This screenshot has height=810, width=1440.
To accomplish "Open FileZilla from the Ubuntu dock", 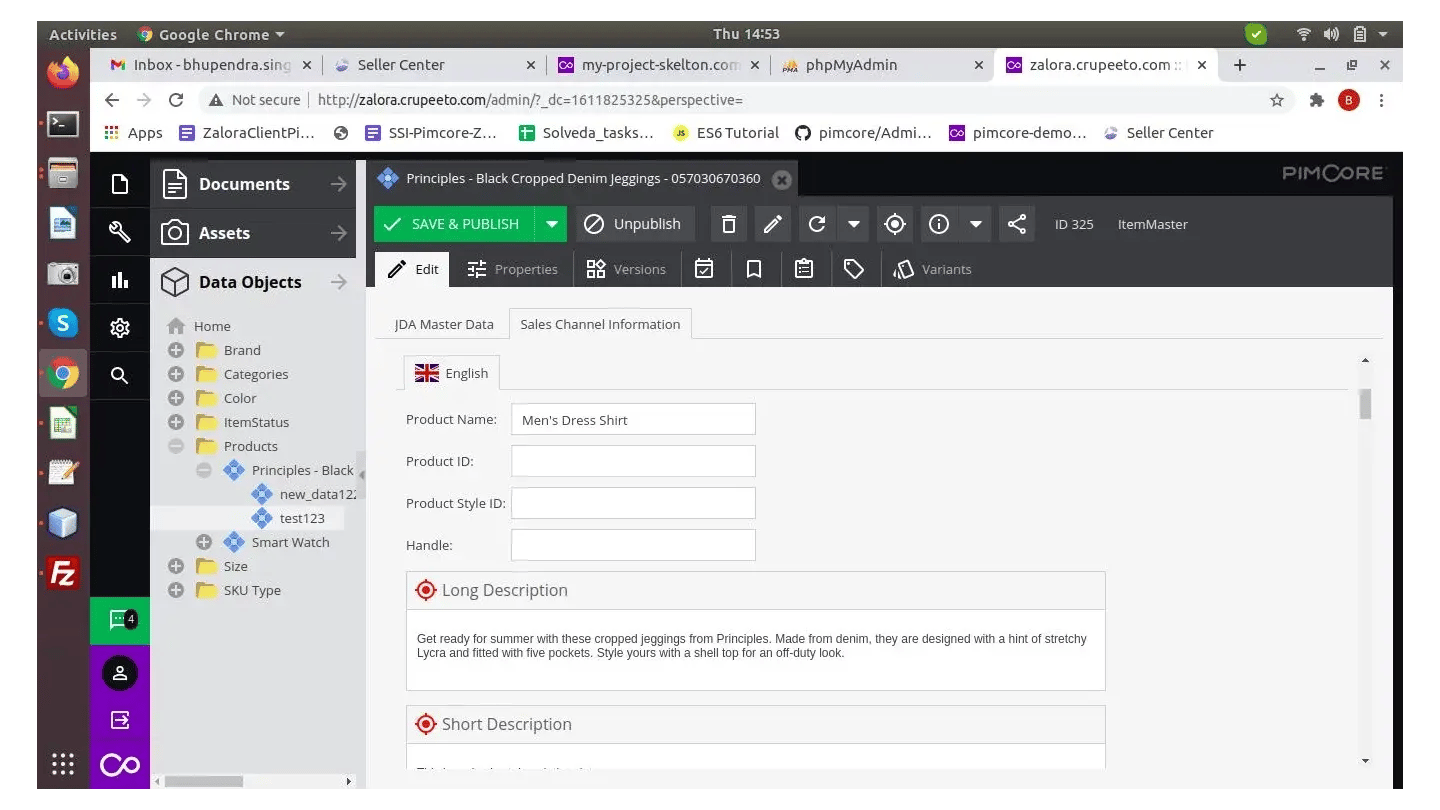I will (63, 573).
